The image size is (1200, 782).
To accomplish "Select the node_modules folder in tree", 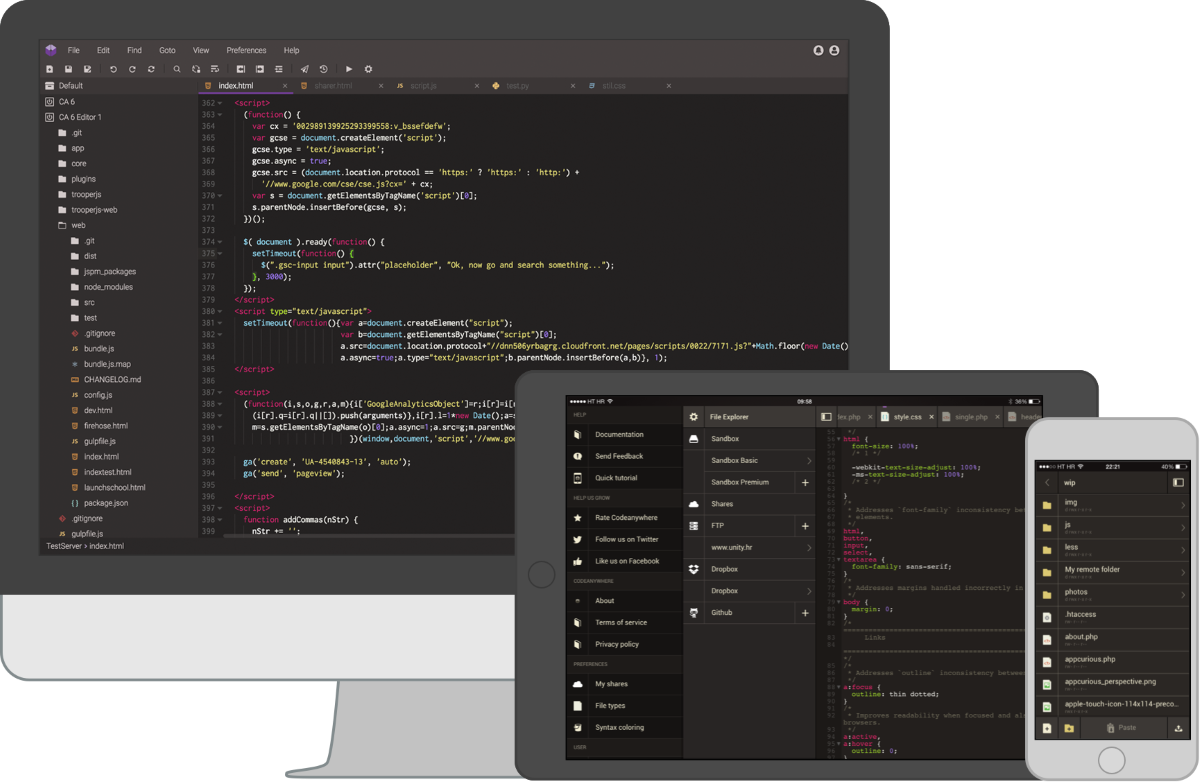I will [x=108, y=287].
